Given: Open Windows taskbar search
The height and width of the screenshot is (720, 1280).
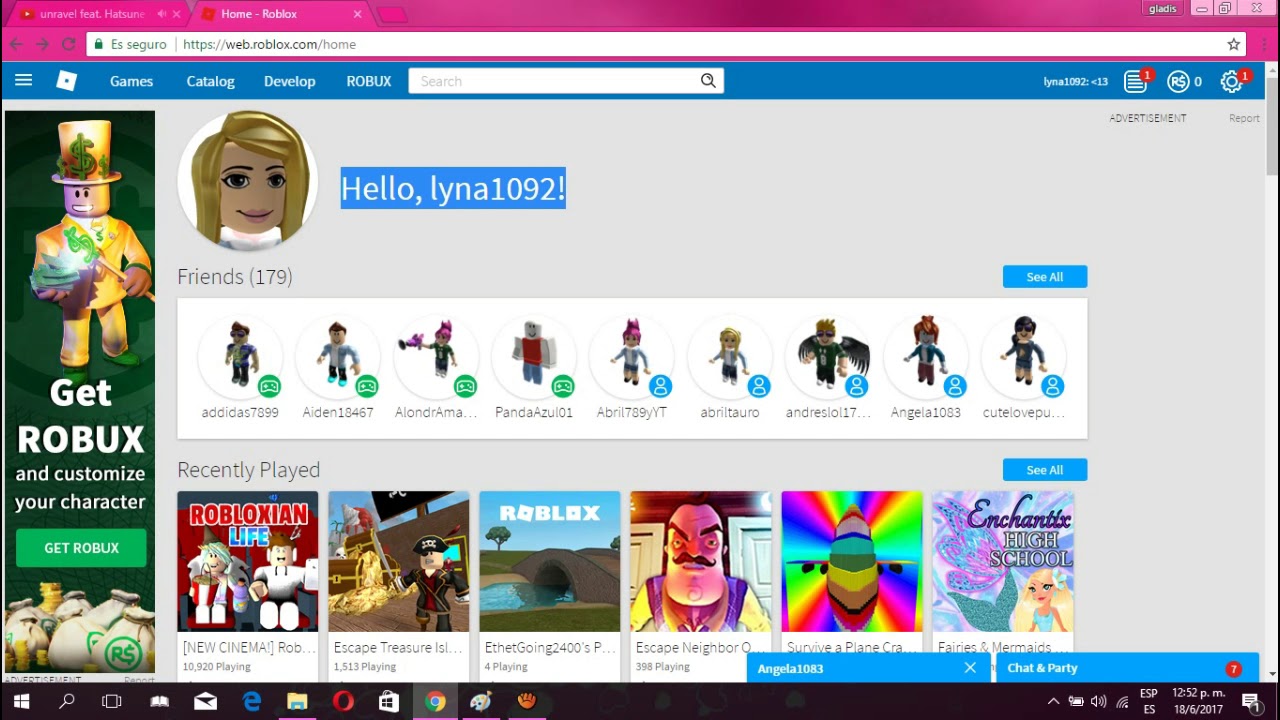Looking at the screenshot, I should [66, 701].
